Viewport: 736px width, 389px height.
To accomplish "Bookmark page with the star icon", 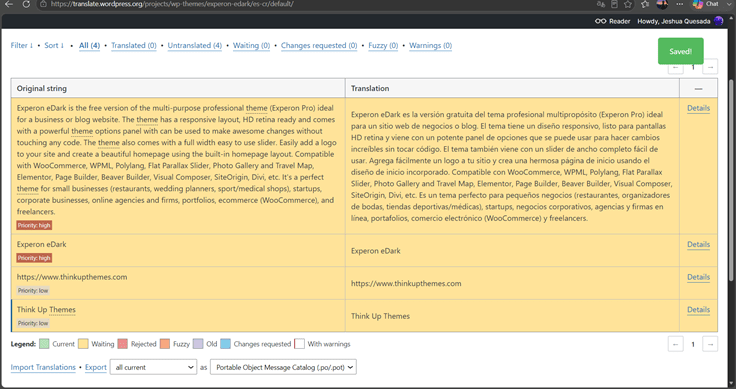I will (628, 4).
